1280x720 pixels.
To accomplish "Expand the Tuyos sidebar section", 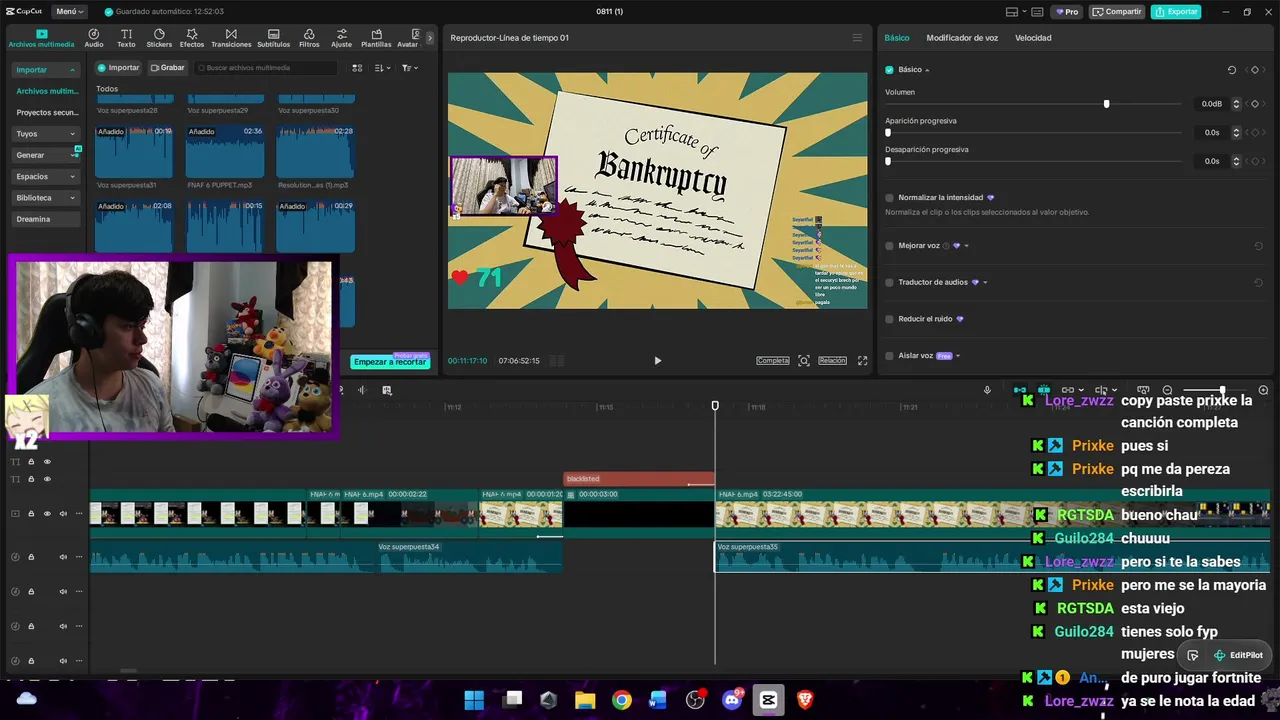I will coord(72,134).
